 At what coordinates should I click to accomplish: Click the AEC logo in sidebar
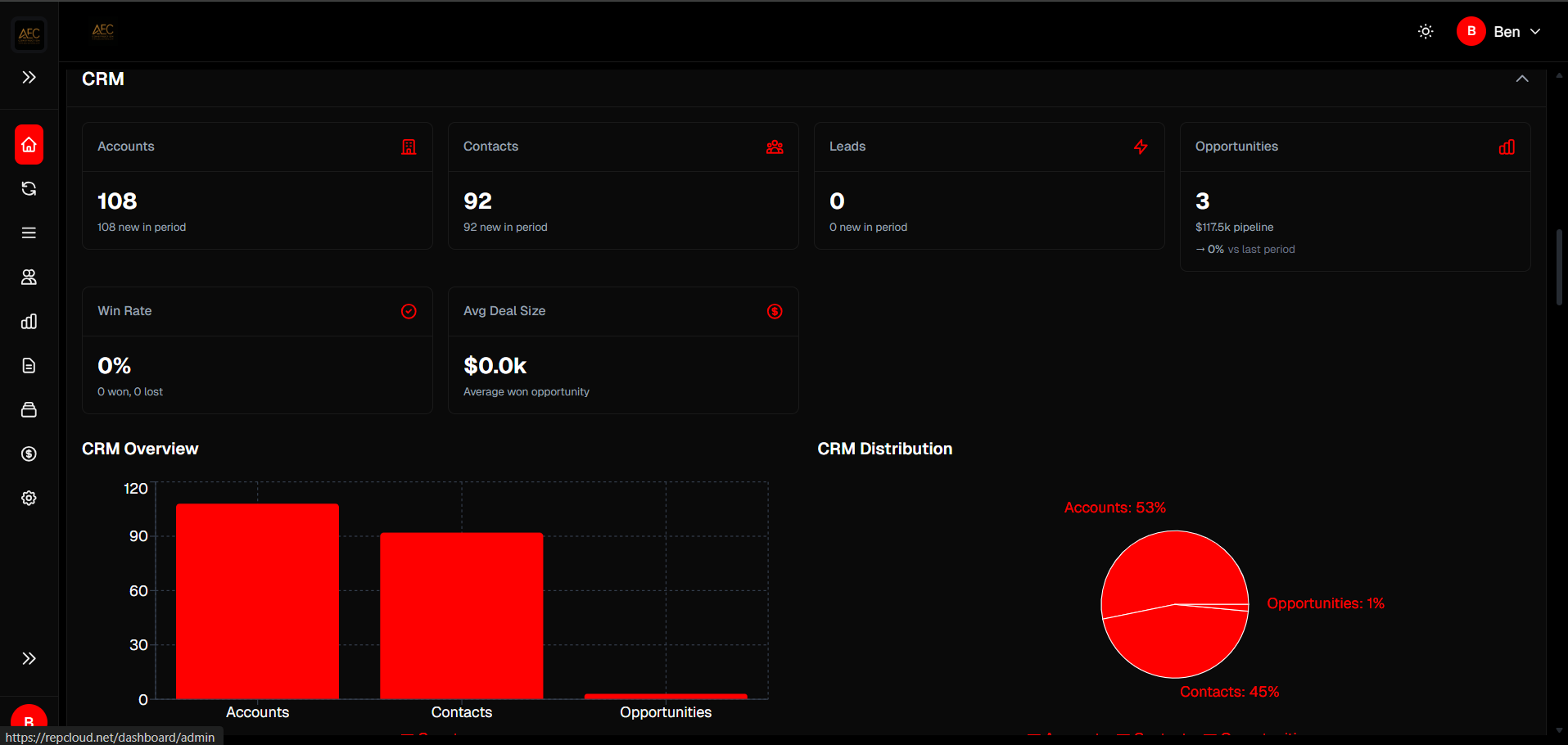click(29, 34)
